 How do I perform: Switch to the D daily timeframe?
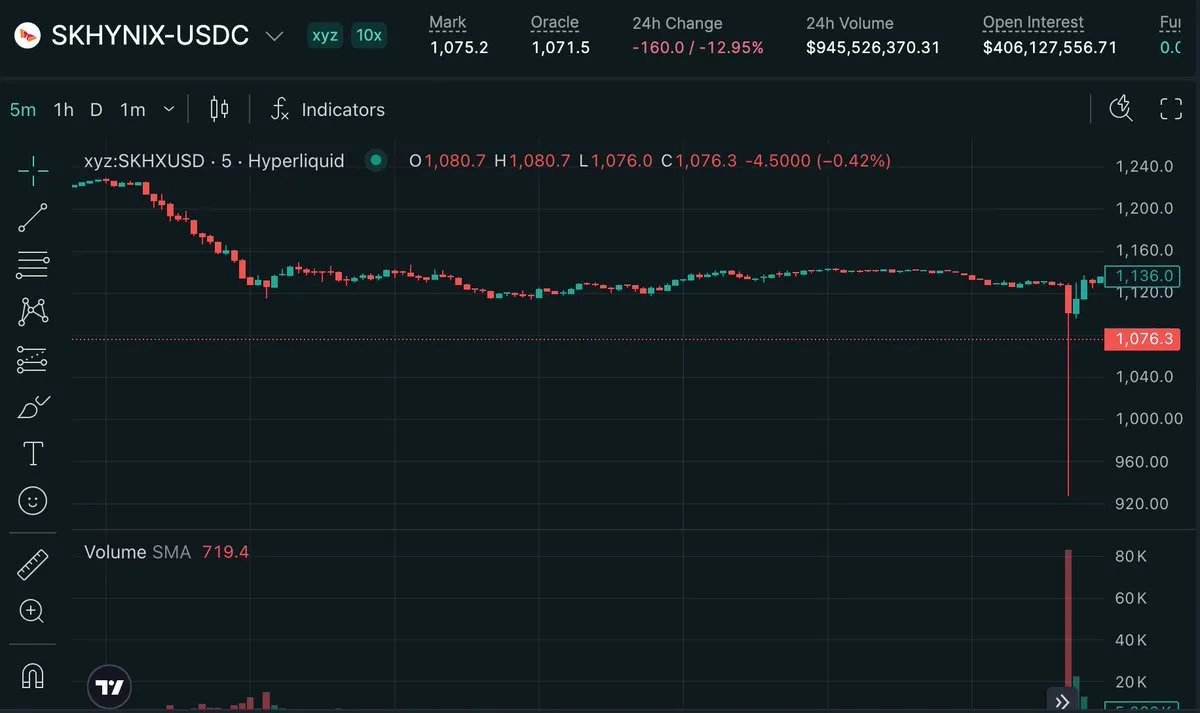96,109
